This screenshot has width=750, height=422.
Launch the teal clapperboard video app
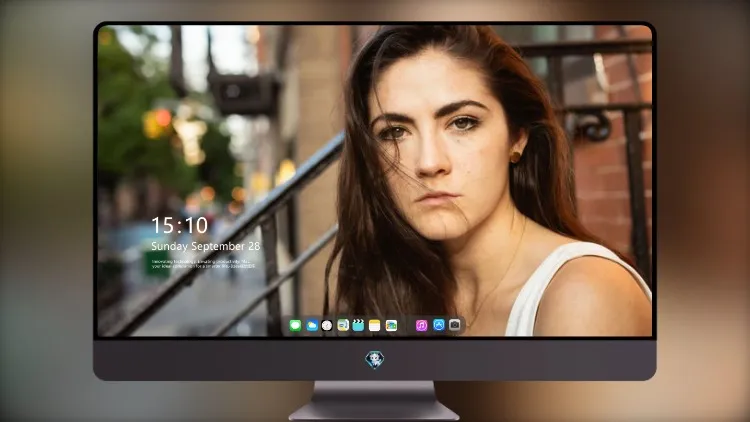(x=358, y=325)
